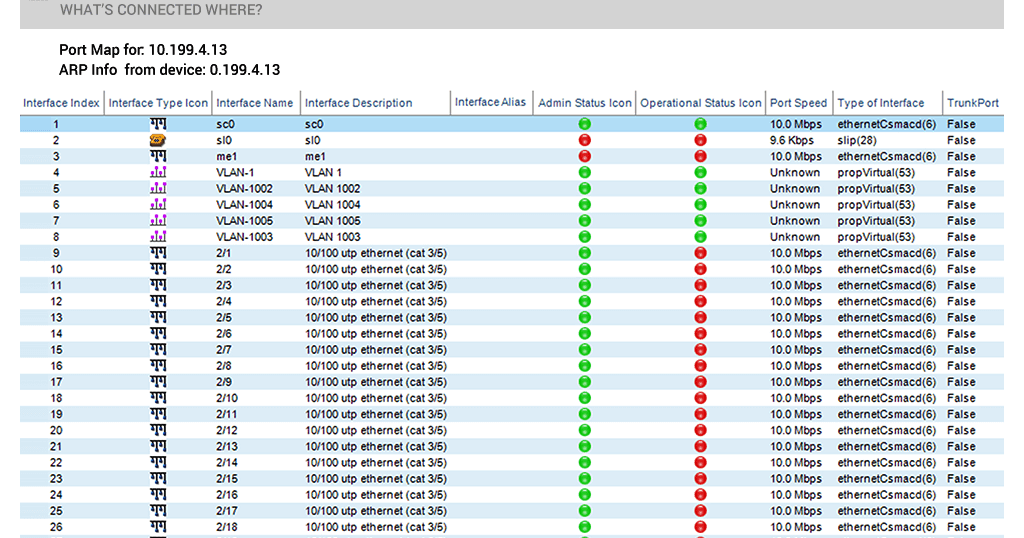The height and width of the screenshot is (538, 1024).
Task: Click the VLAN type icon for VLAN-1002
Action: 158,189
